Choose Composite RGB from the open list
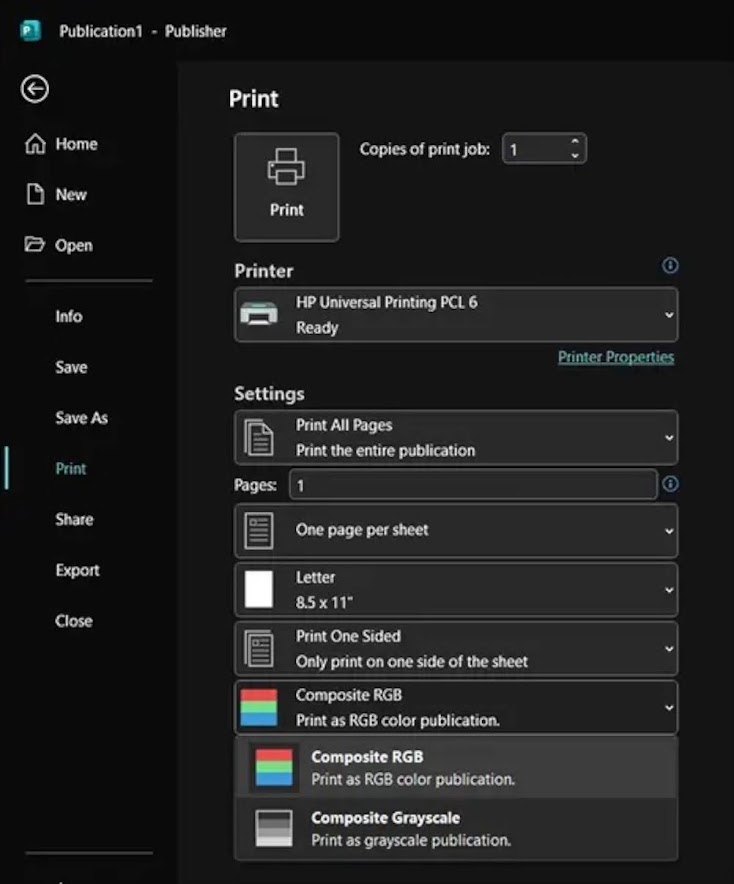Image resolution: width=734 pixels, height=884 pixels. [456, 768]
